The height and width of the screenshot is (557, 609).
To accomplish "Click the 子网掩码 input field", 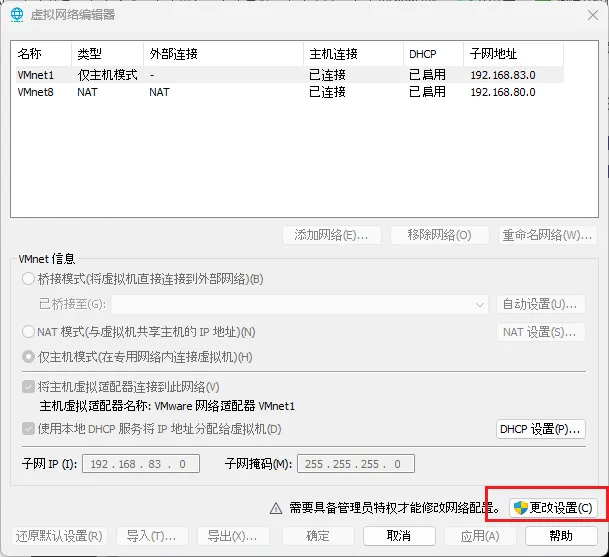I will pos(356,464).
